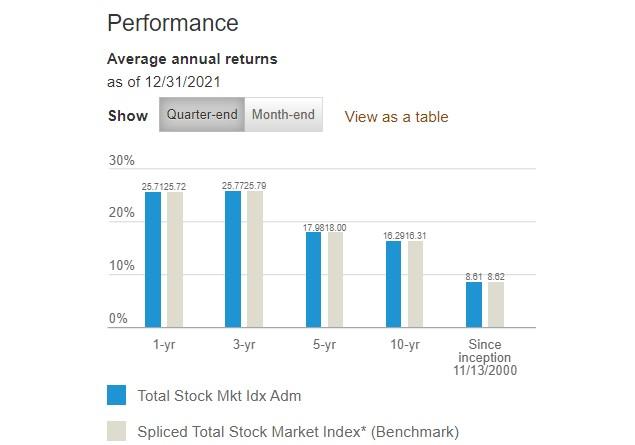Click the gray 10-yr benchmark bar
Image resolution: width=635 pixels, height=445 pixels.
416,284
